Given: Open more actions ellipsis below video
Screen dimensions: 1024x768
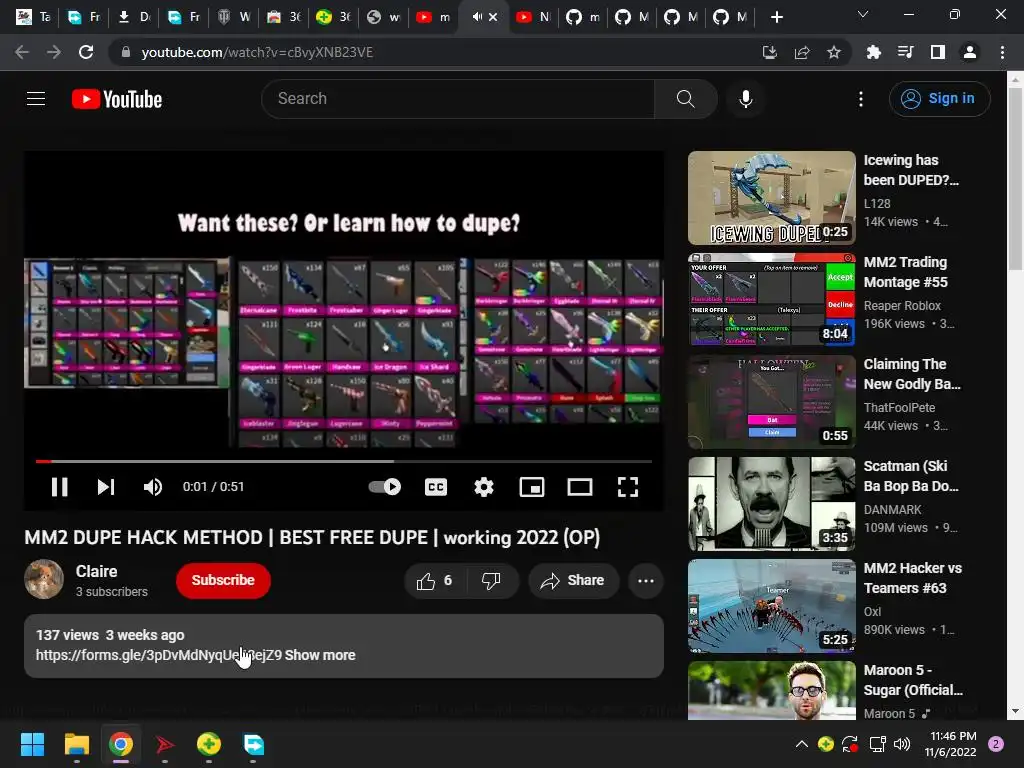Looking at the screenshot, I should click(x=646, y=581).
